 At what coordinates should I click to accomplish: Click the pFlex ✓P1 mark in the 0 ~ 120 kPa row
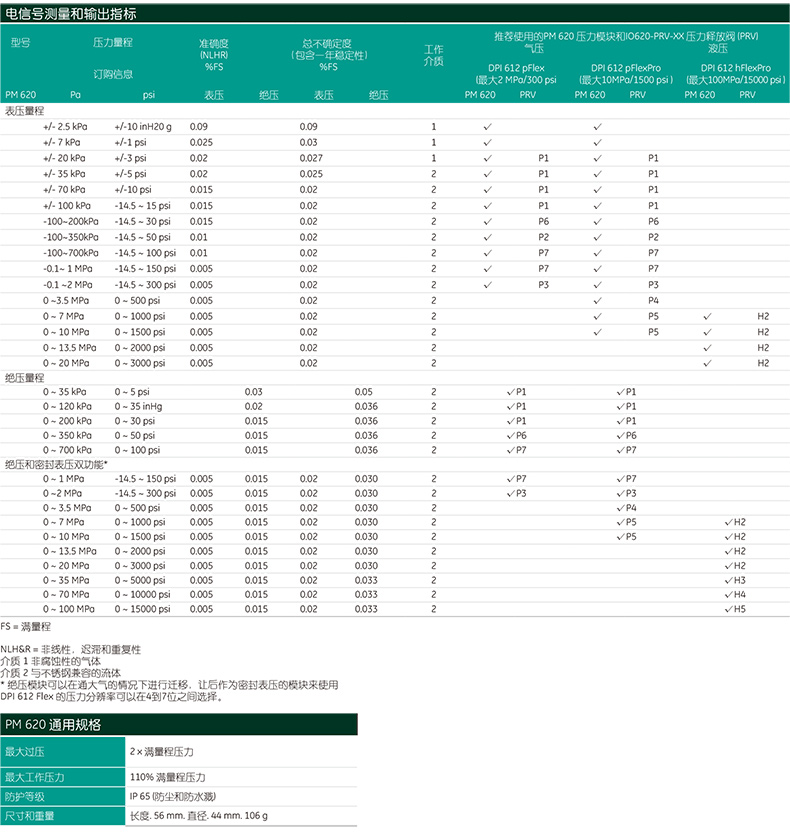click(516, 407)
